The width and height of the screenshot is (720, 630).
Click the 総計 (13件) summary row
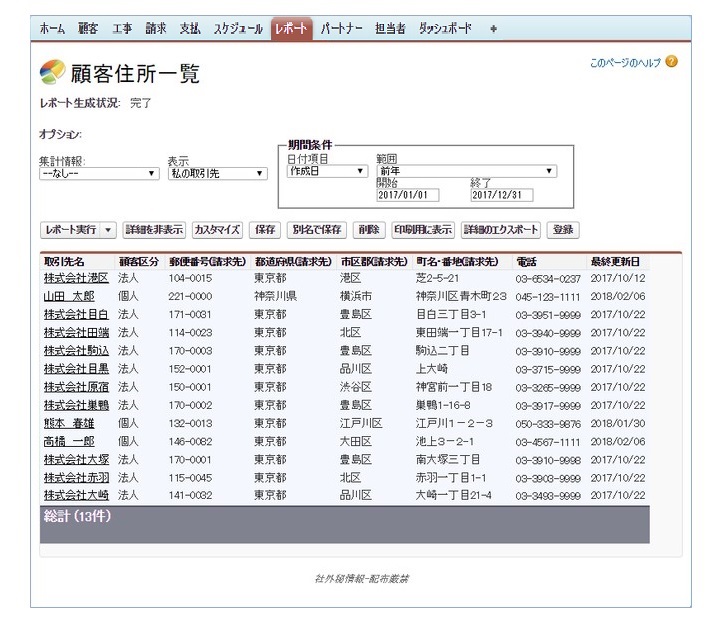tap(344, 525)
